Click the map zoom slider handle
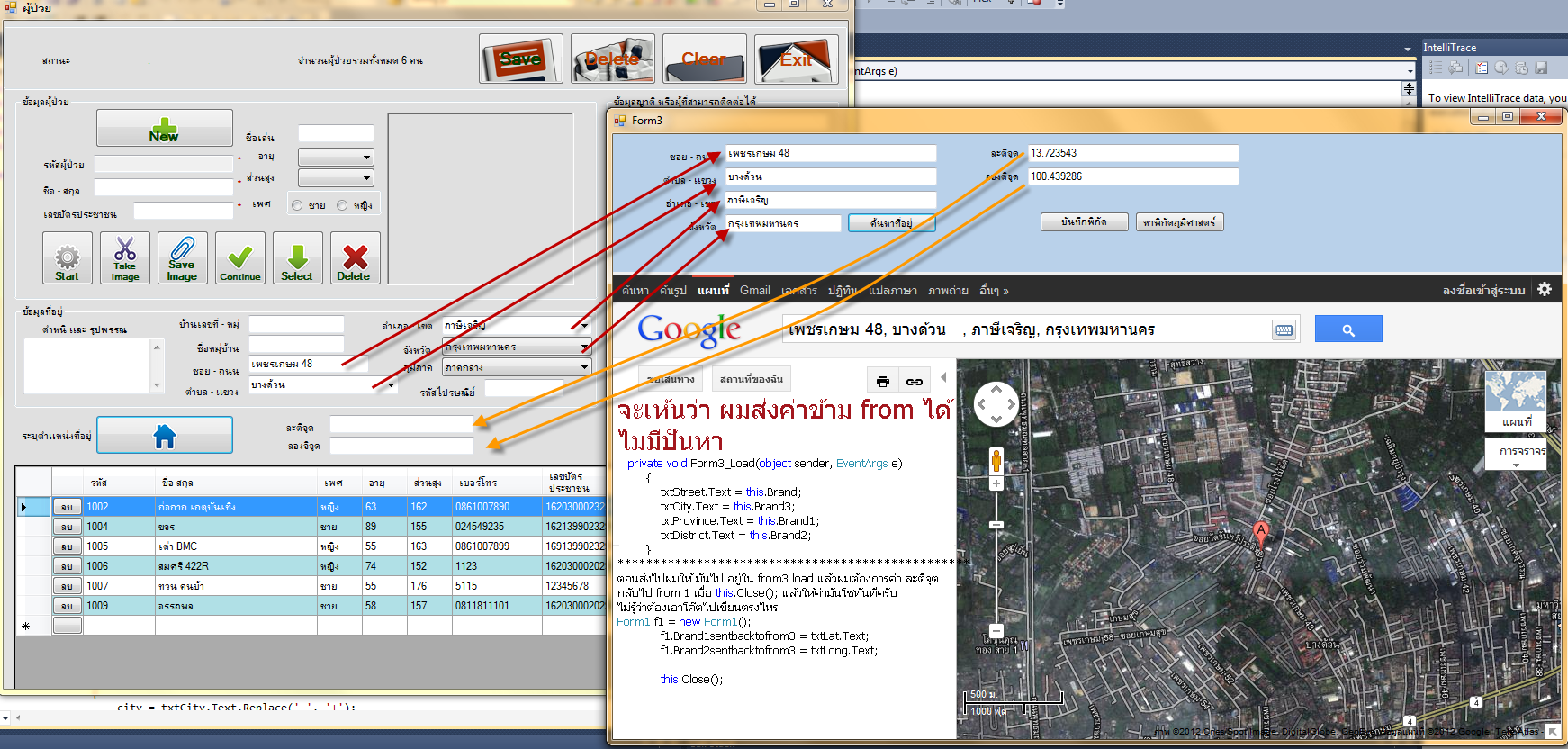 (x=996, y=525)
